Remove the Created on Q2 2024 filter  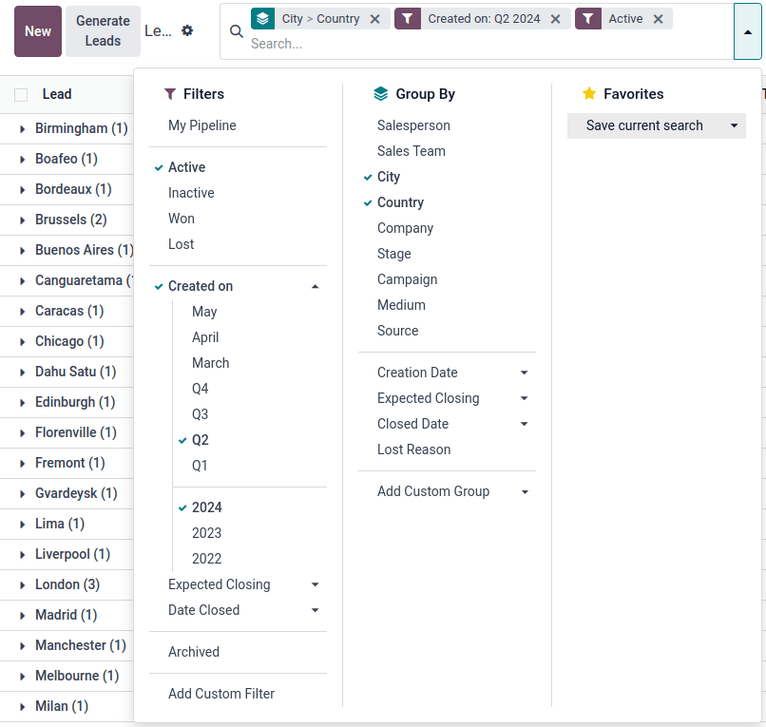pos(556,19)
